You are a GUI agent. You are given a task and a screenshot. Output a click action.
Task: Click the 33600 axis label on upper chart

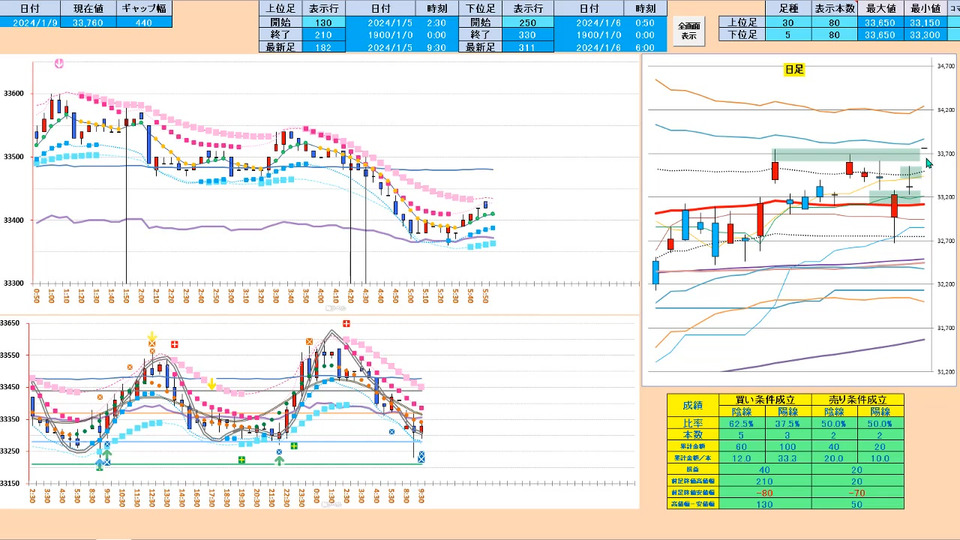pos(14,94)
